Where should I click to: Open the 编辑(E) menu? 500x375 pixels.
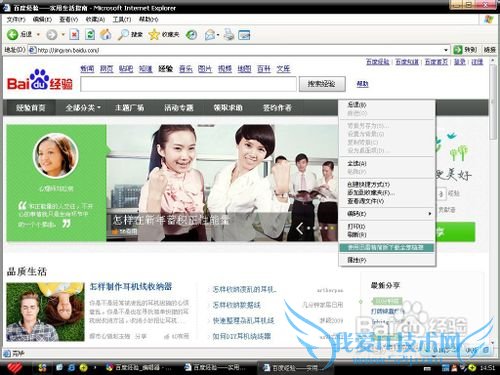42,19
